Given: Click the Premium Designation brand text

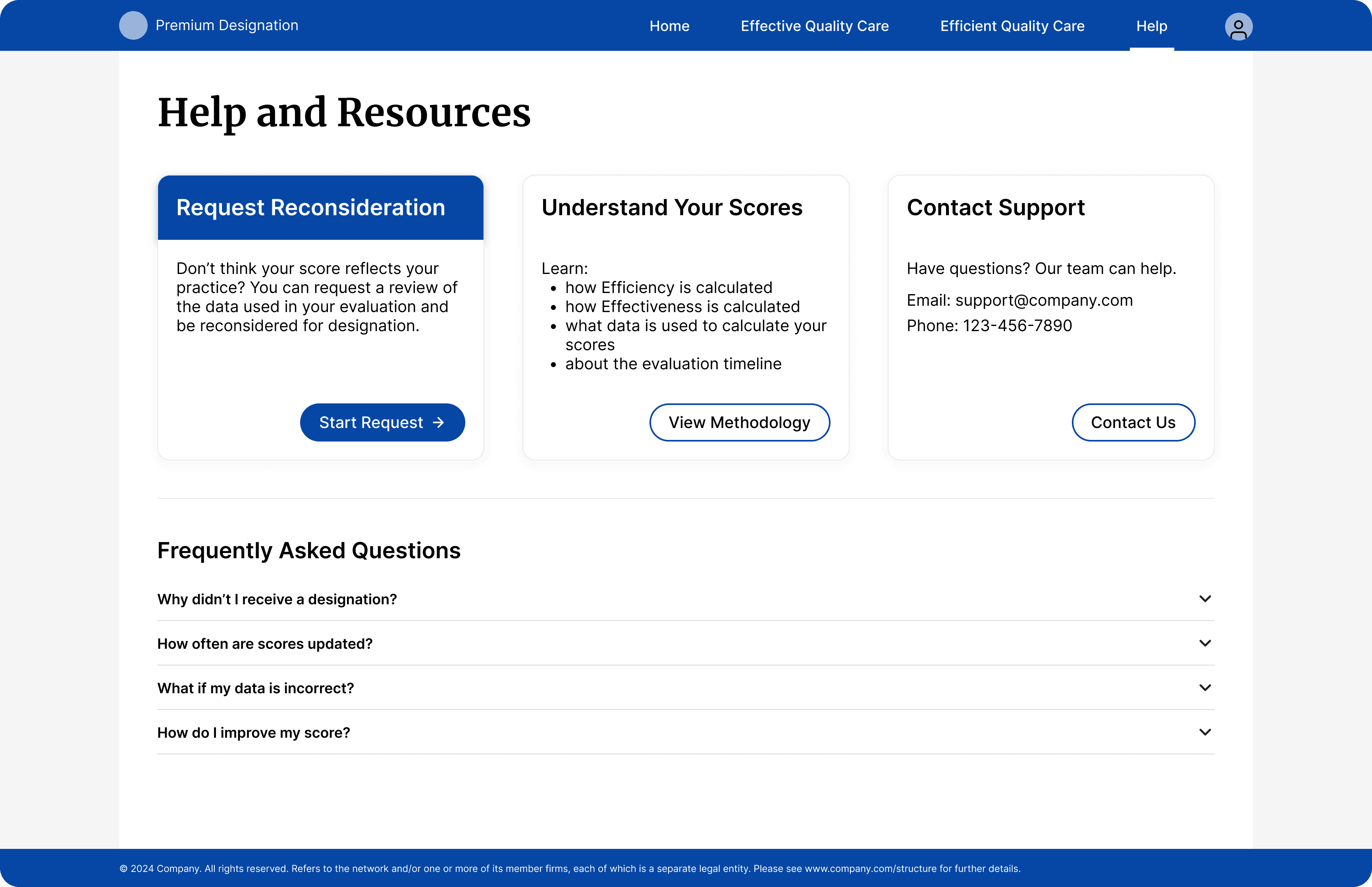Looking at the screenshot, I should [x=227, y=25].
